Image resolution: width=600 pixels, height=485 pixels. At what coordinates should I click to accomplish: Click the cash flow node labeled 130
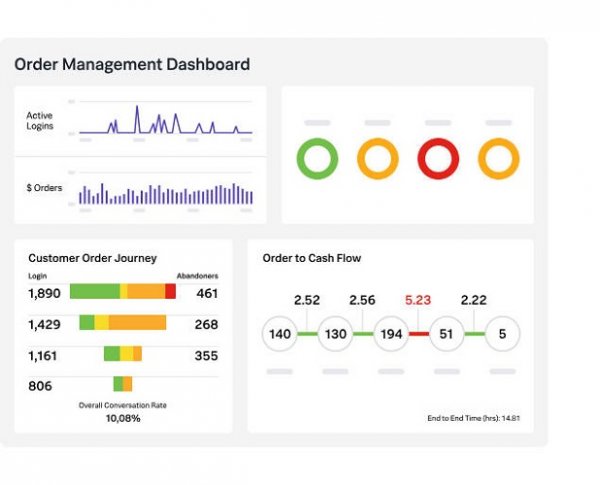point(336,334)
